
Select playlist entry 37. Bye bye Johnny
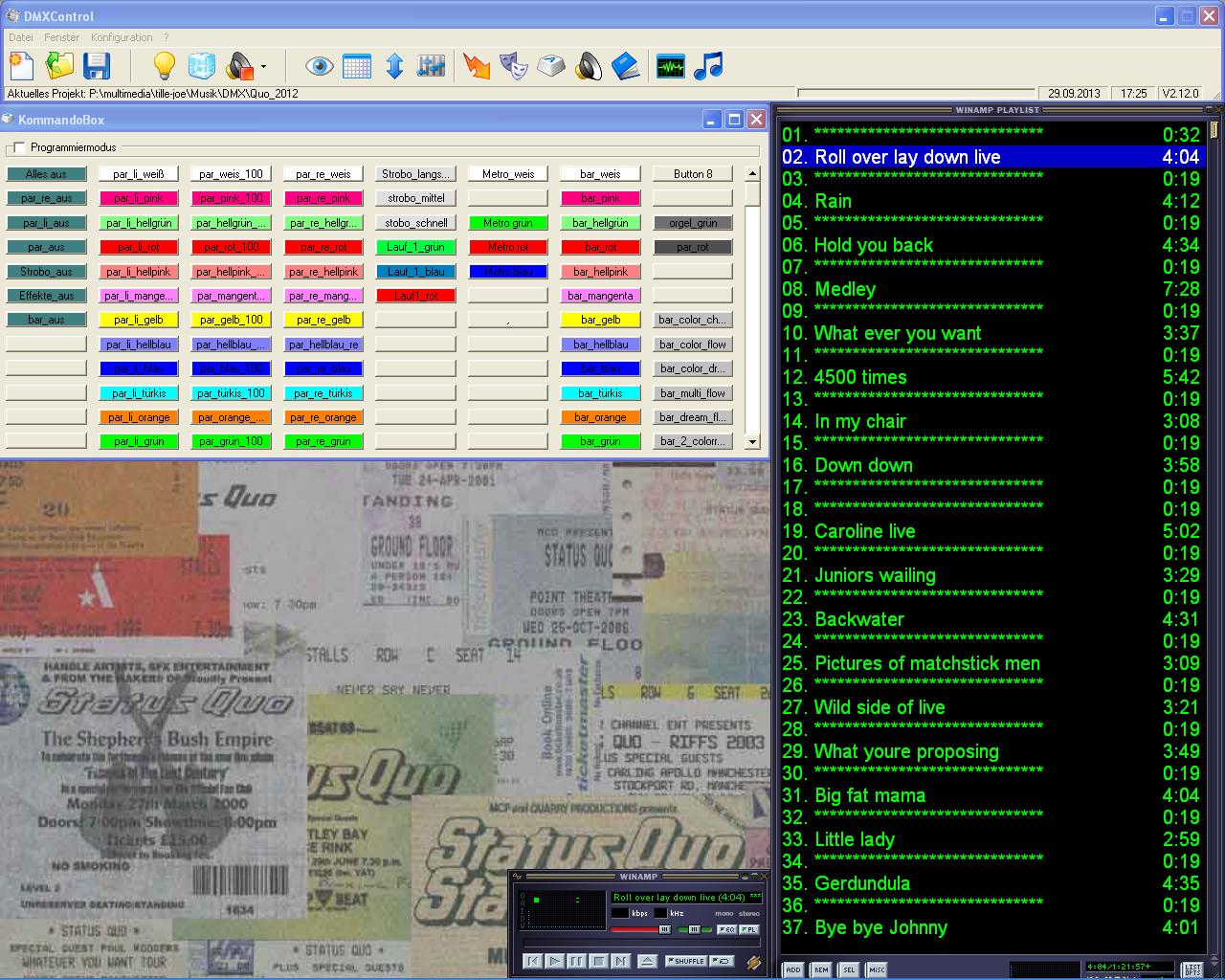click(x=991, y=927)
